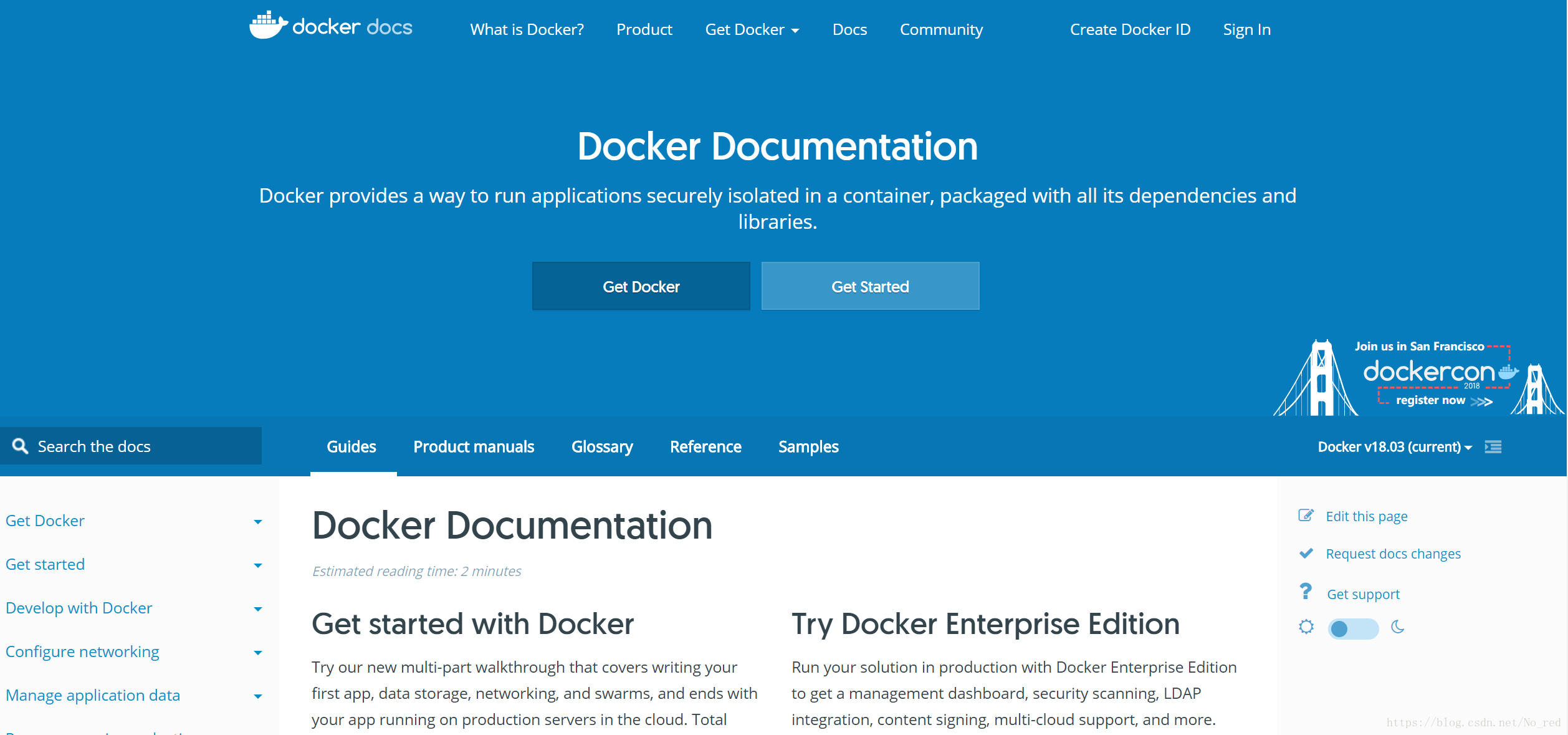The width and height of the screenshot is (1568, 735).
Task: Click the Get Started hero button
Action: (870, 286)
